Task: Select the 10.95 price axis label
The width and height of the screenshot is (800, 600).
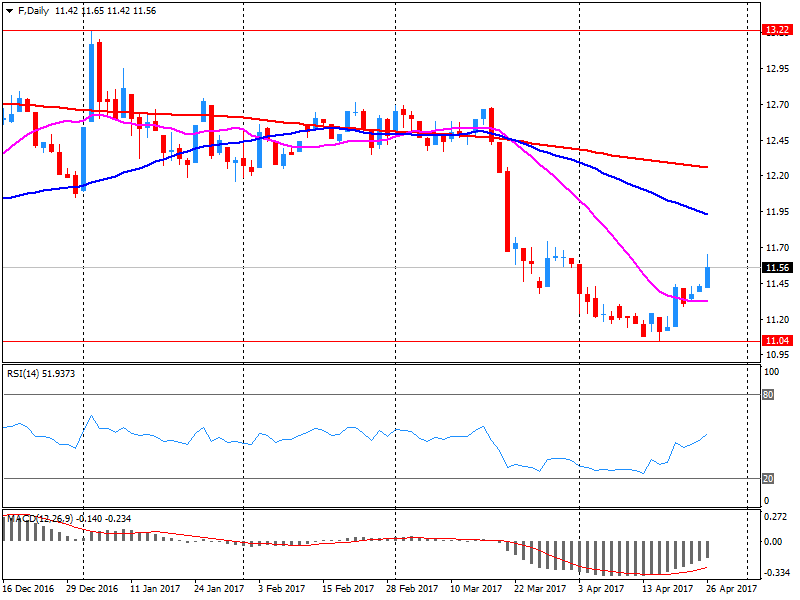Action: click(x=777, y=354)
